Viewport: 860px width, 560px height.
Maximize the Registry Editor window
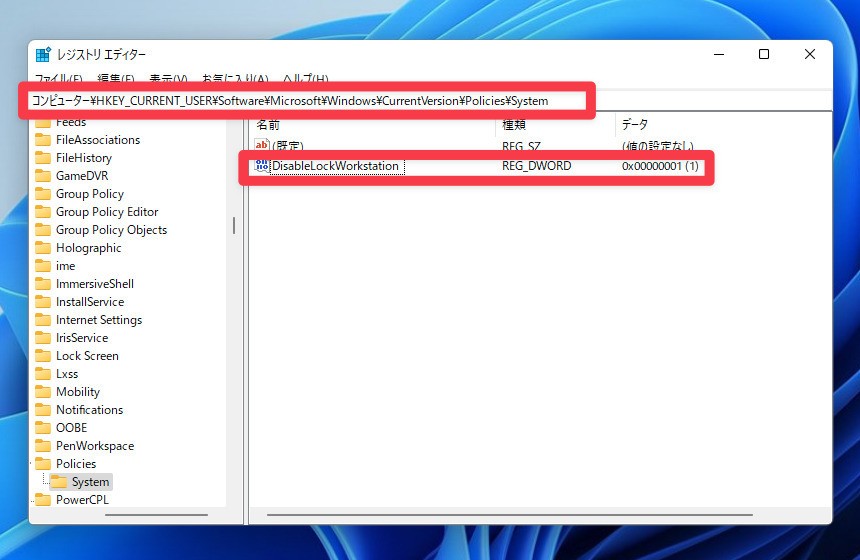[x=764, y=54]
